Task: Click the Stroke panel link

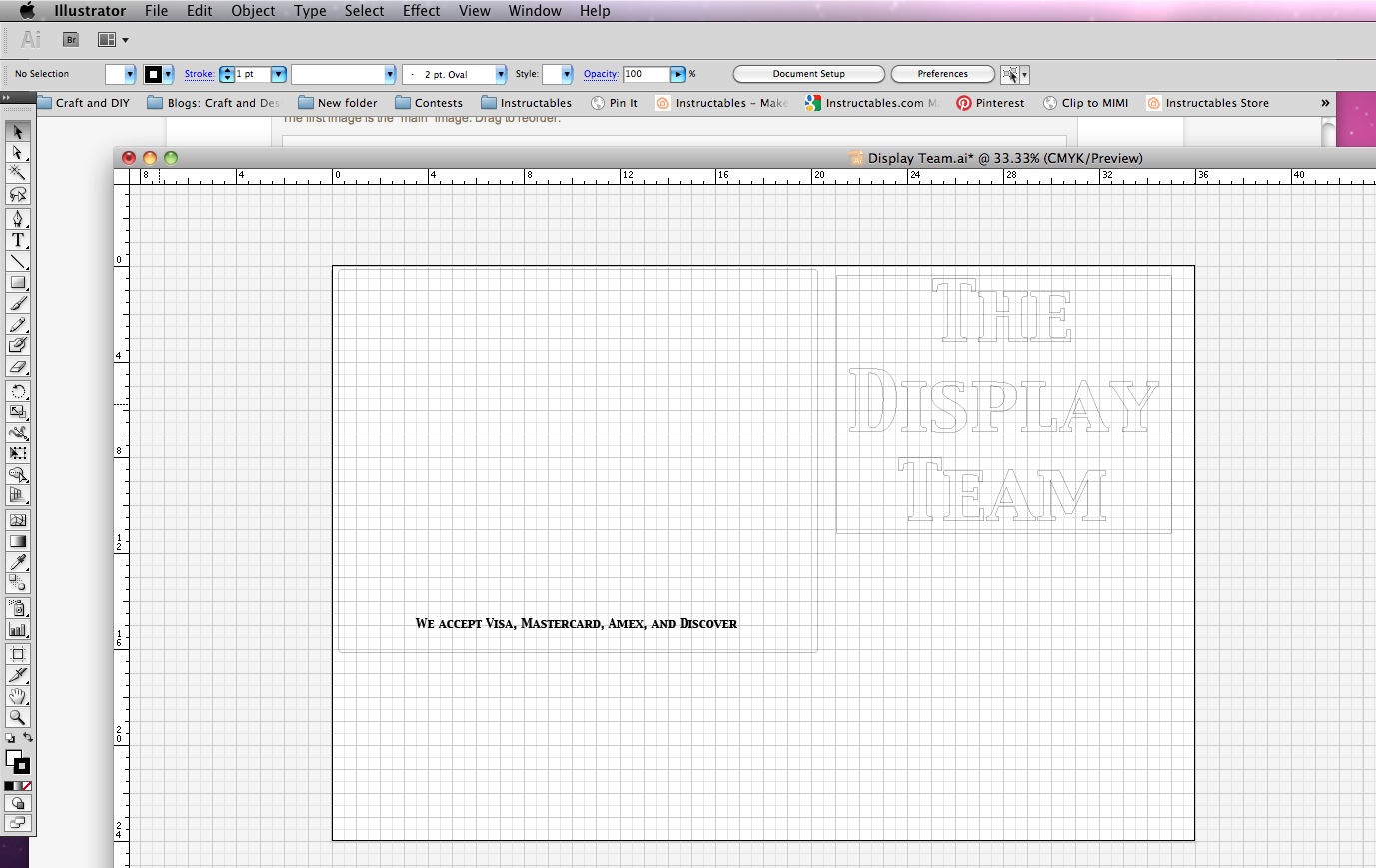Action: [199, 74]
